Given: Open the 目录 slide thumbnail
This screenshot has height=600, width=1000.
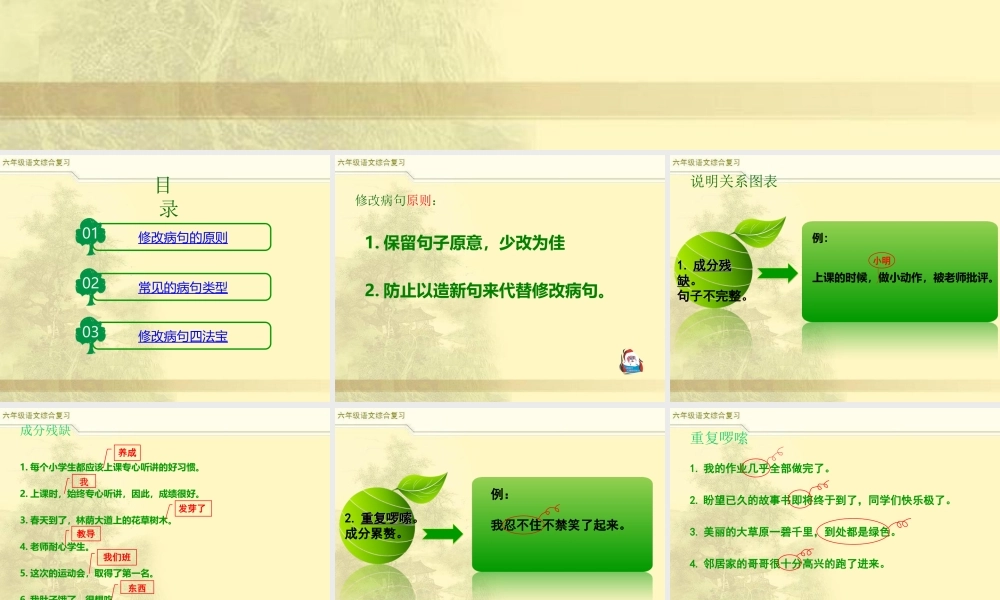Looking at the screenshot, I should 165,278.
